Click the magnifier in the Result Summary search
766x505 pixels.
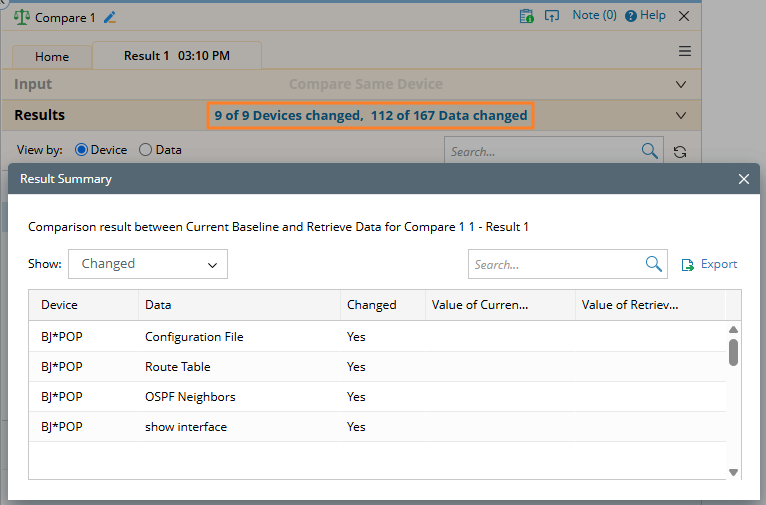click(654, 264)
